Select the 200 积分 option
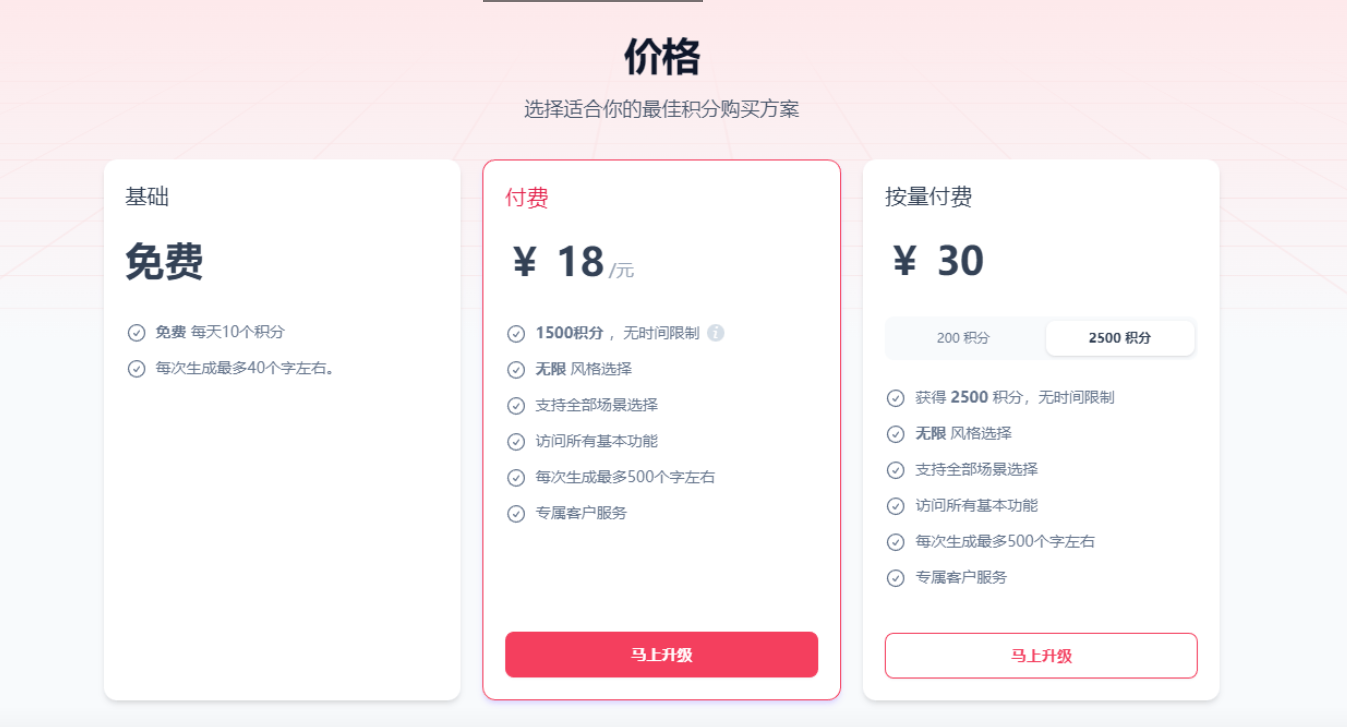Image resolution: width=1347 pixels, height=727 pixels. tap(963, 338)
